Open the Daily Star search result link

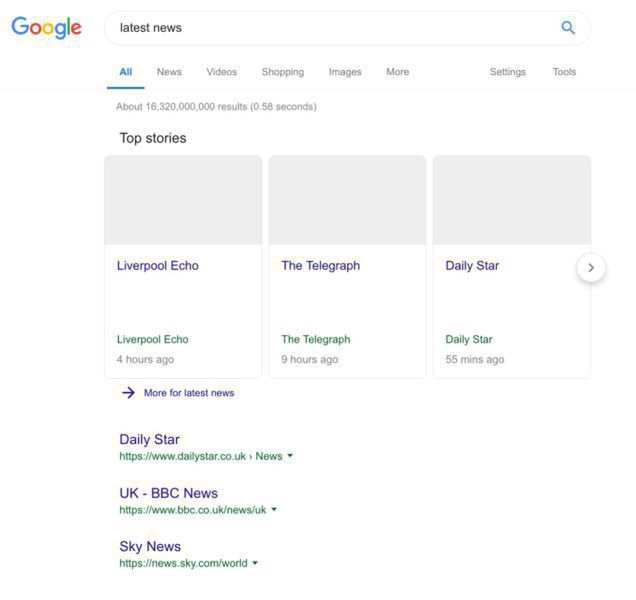149,439
